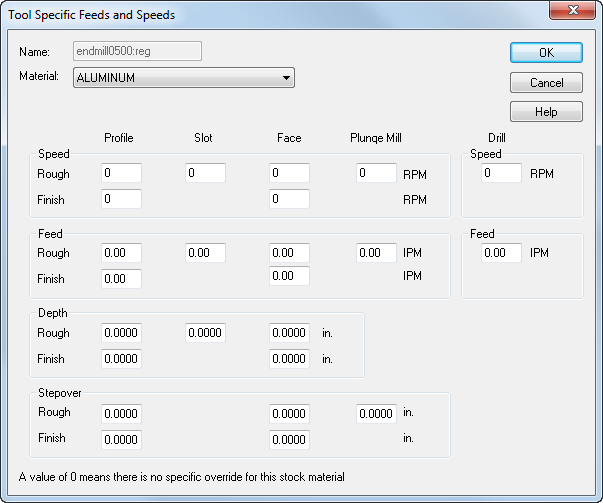The height and width of the screenshot is (503, 603).
Task: Open the Help dialog button
Action: tap(546, 112)
